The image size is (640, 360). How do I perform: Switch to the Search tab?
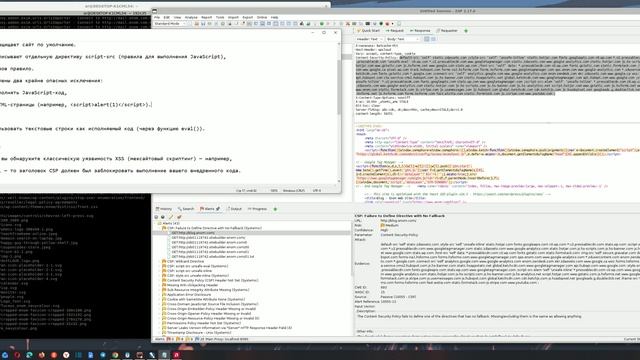point(186,209)
